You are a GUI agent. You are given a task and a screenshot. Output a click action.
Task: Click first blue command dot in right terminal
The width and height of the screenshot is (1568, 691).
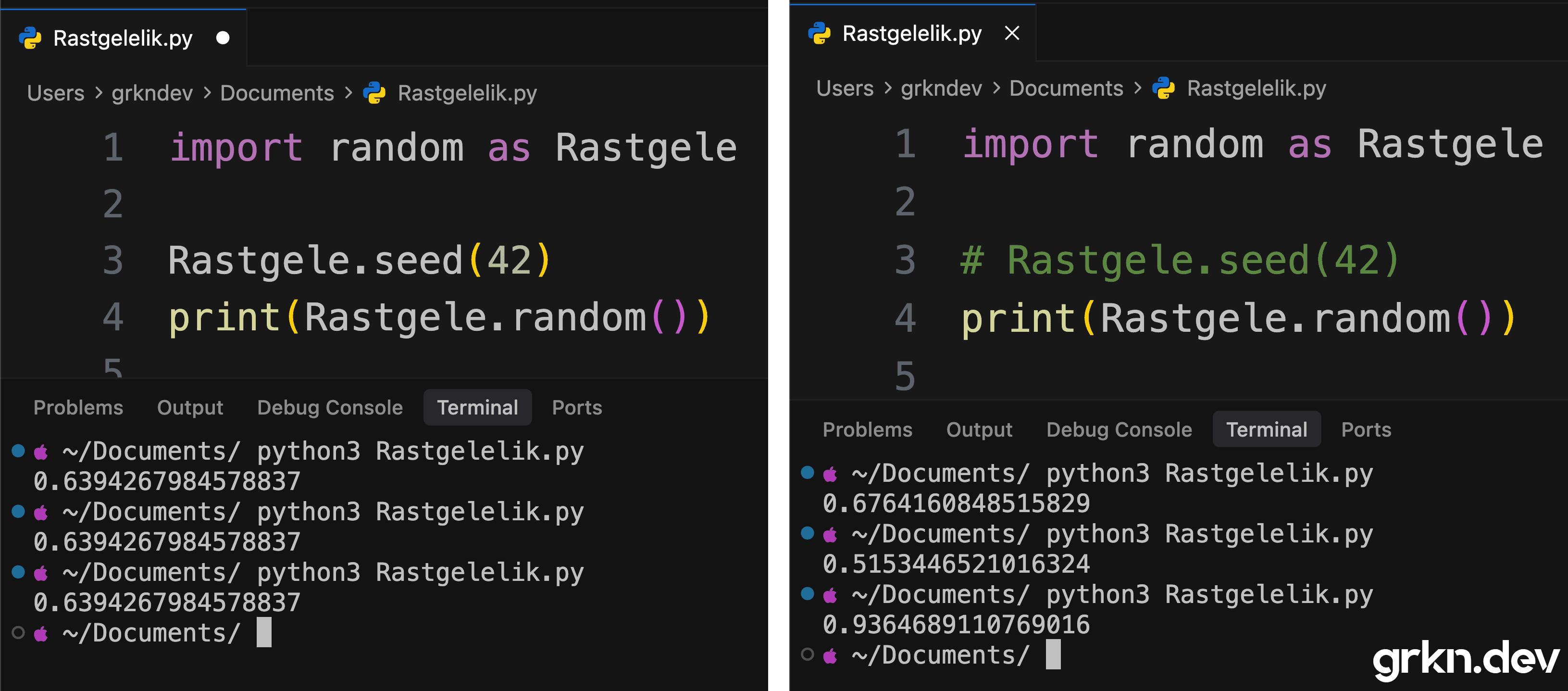tap(808, 472)
